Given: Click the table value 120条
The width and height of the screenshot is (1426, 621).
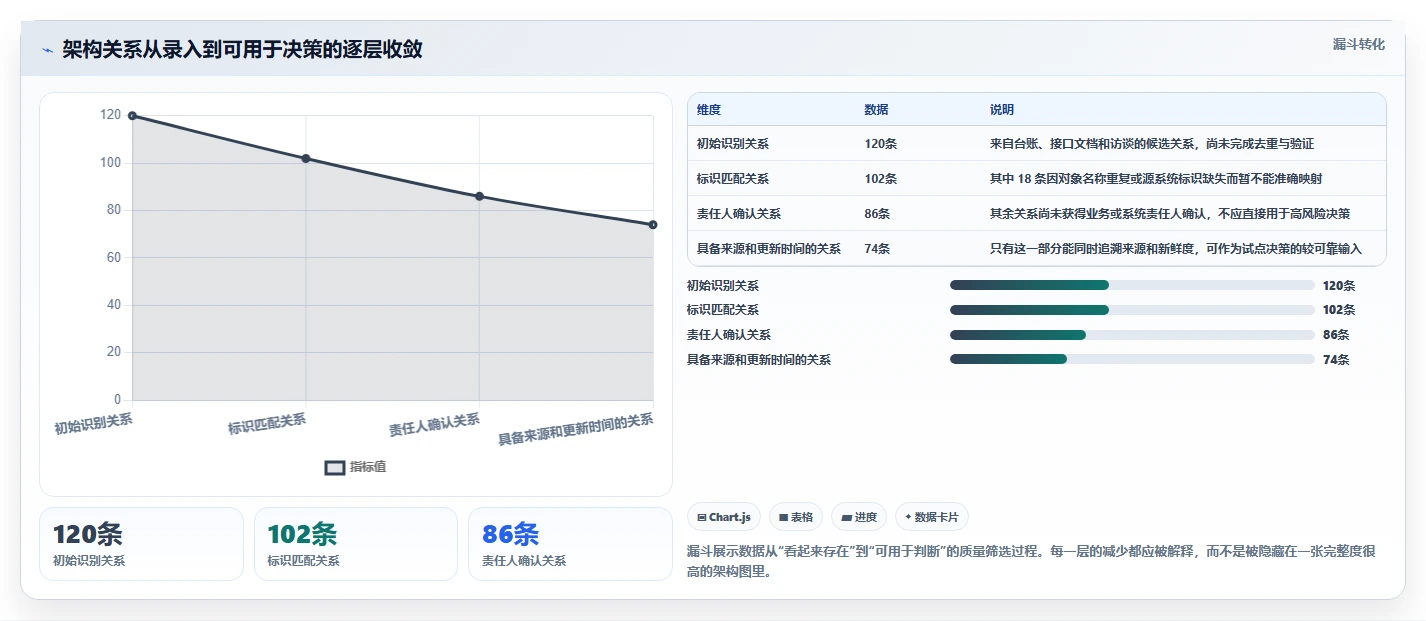Looking at the screenshot, I should coord(881,144).
